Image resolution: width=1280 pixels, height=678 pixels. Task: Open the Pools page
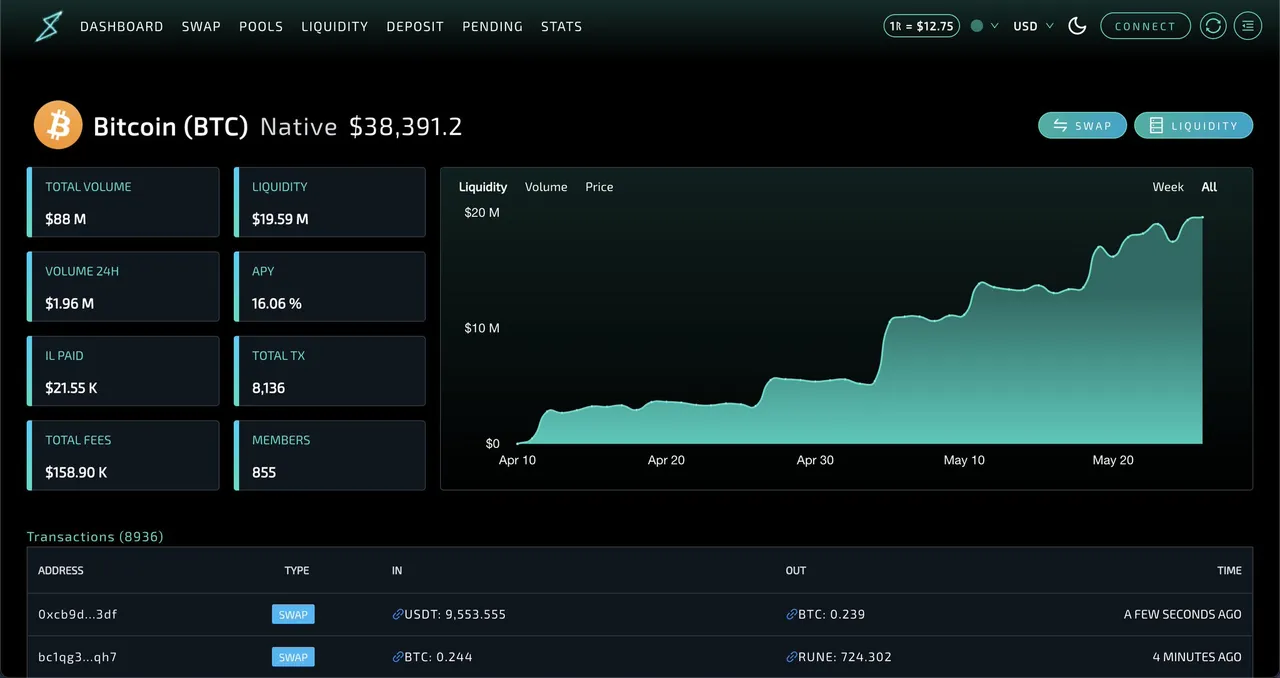point(261,26)
